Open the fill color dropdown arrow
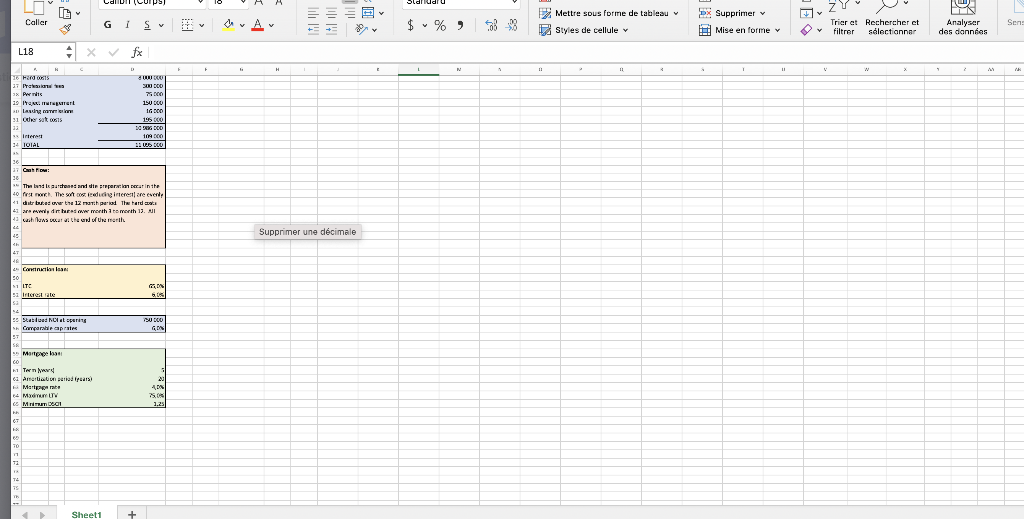Viewport: 1024px width, 519px height. pyautogui.click(x=242, y=25)
